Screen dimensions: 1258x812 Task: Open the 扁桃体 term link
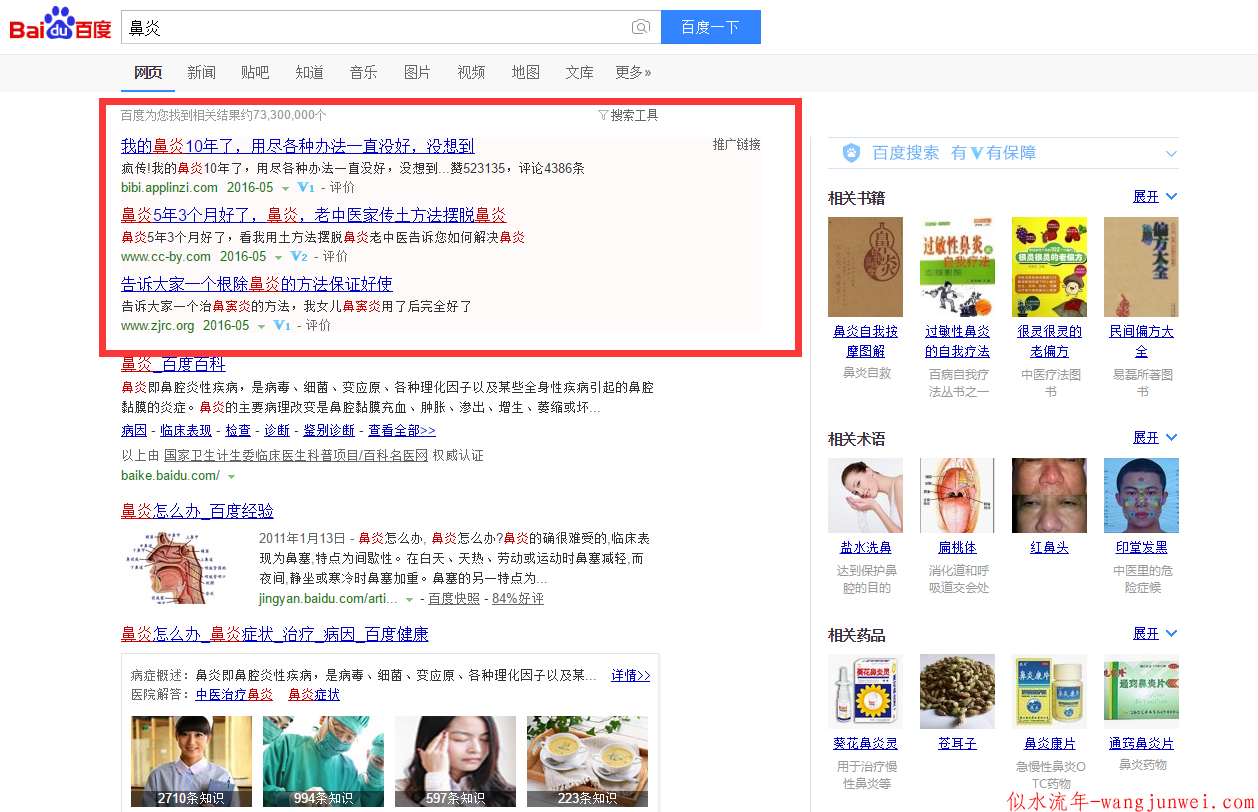957,548
